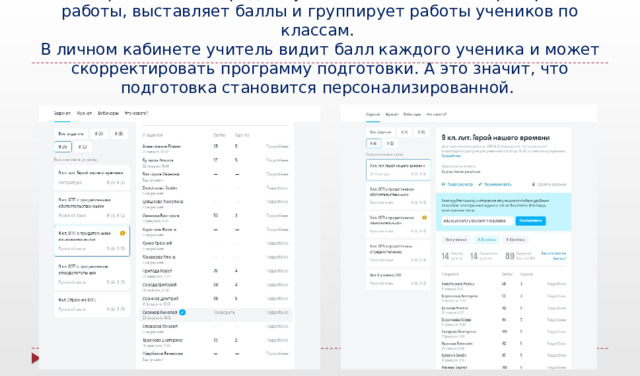Image resolution: width=640 pixels, height=376 pixels.
Task: Click the orange badge on left screenshot's selected task card
Action: coord(122,233)
